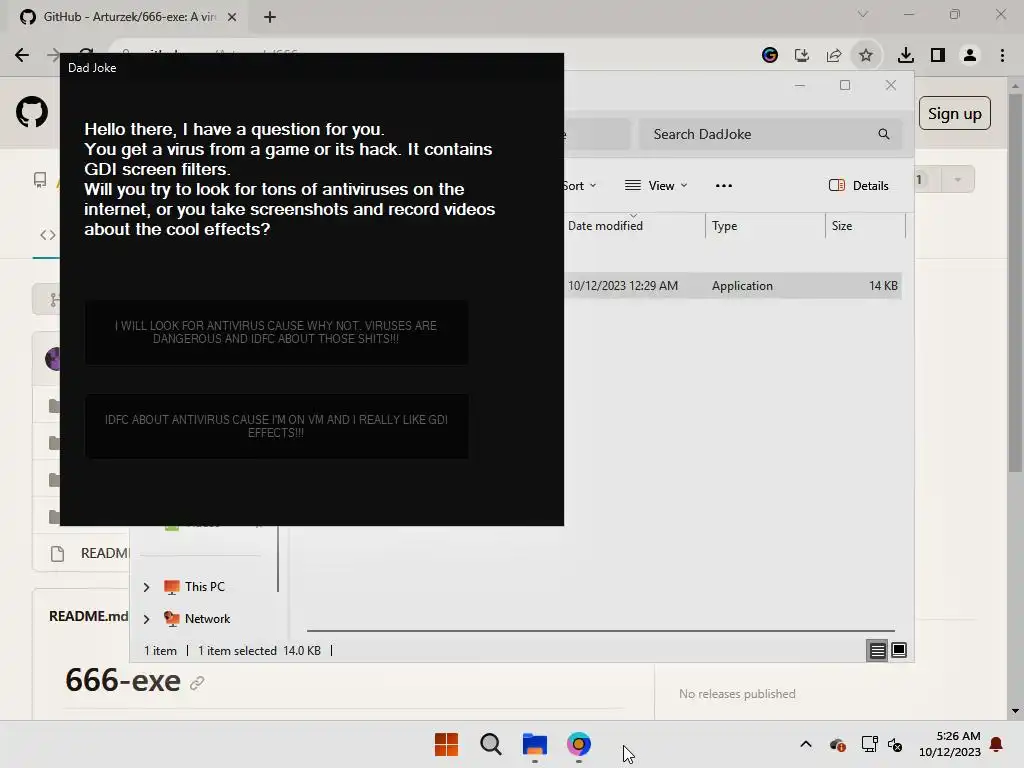This screenshot has width=1024, height=768.
Task: Open the browser downloads icon
Action: pos(906,55)
